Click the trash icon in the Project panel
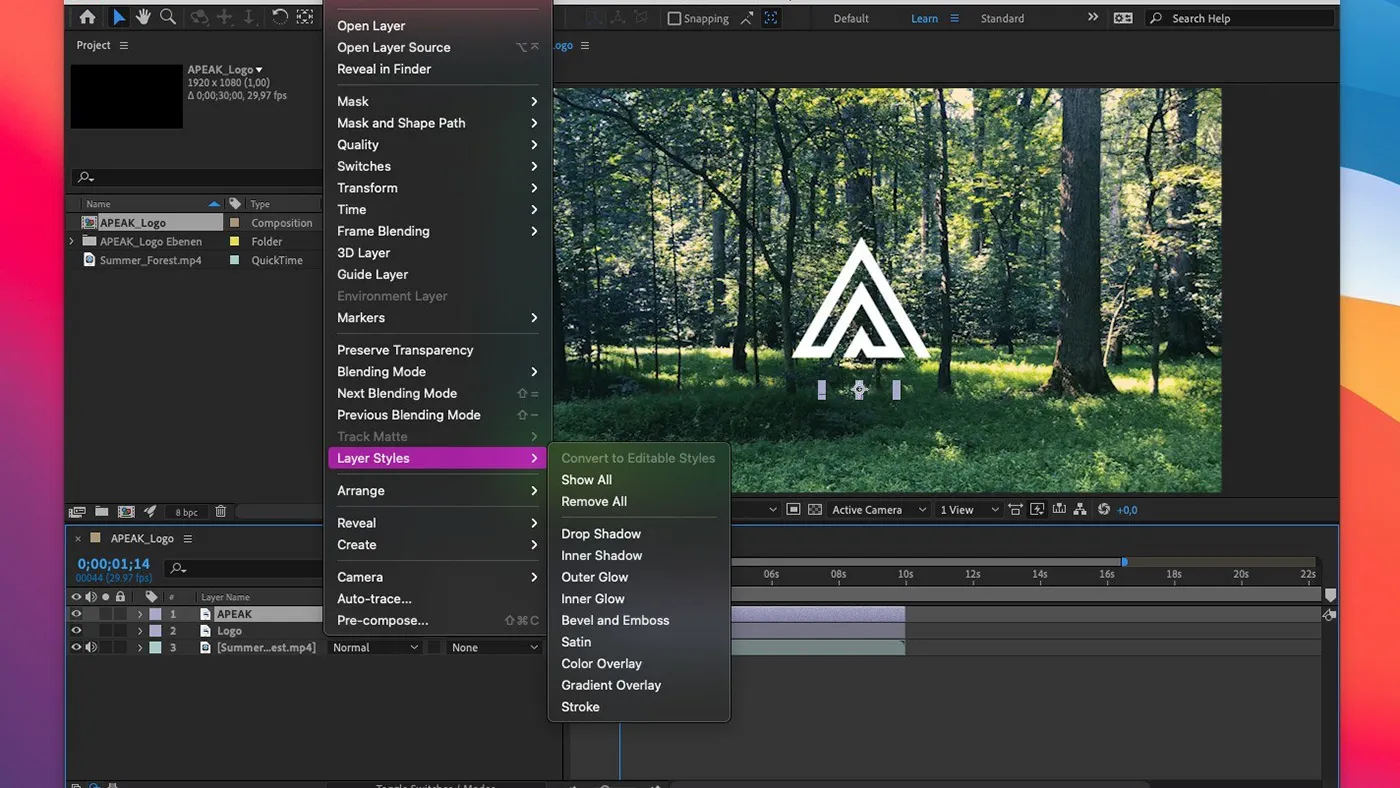The image size is (1400, 788). click(221, 511)
